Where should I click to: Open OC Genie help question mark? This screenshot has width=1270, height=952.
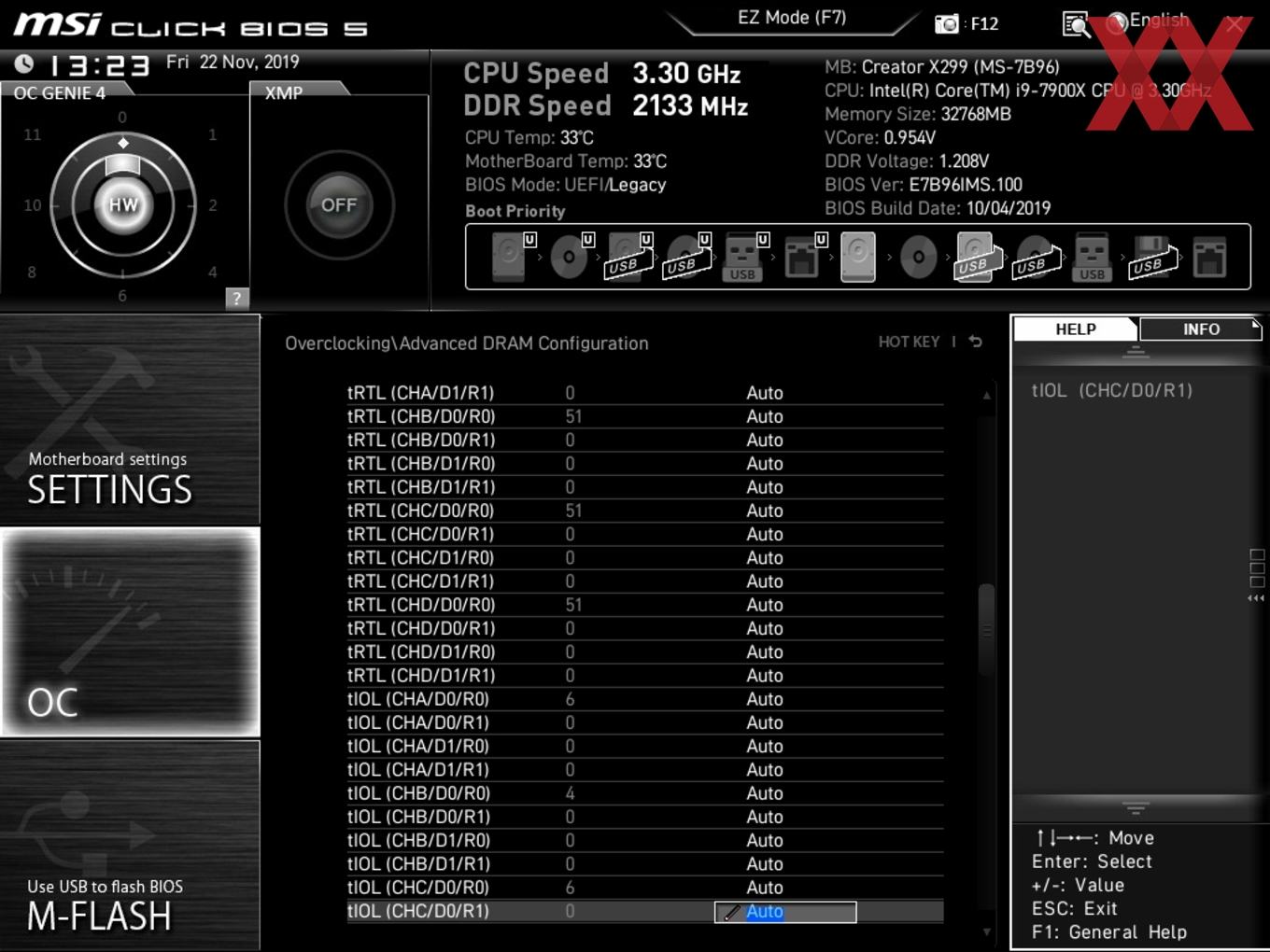[x=237, y=298]
